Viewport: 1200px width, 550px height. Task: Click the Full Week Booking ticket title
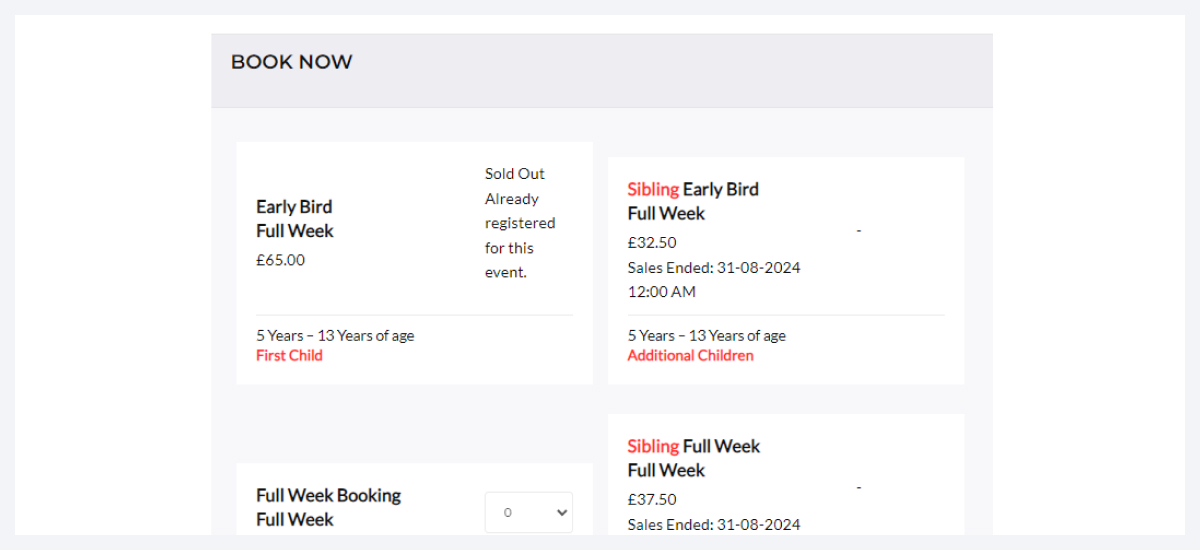pyautogui.click(x=328, y=506)
